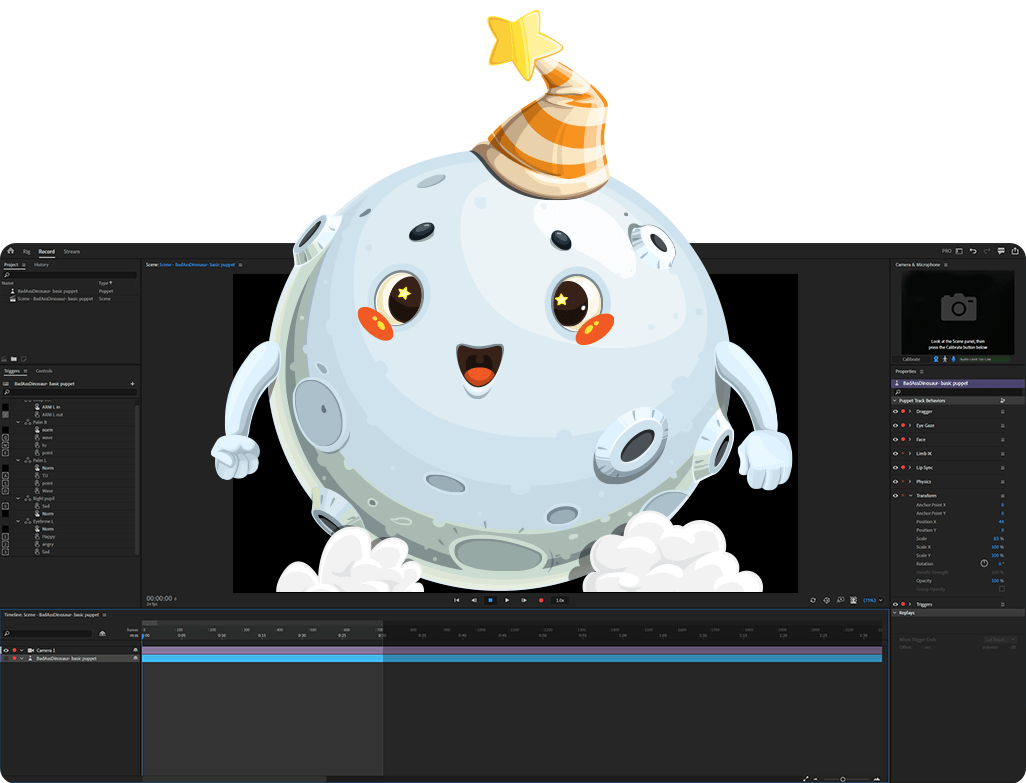
Task: Click the add trigger plus icon
Action: pos(132,384)
